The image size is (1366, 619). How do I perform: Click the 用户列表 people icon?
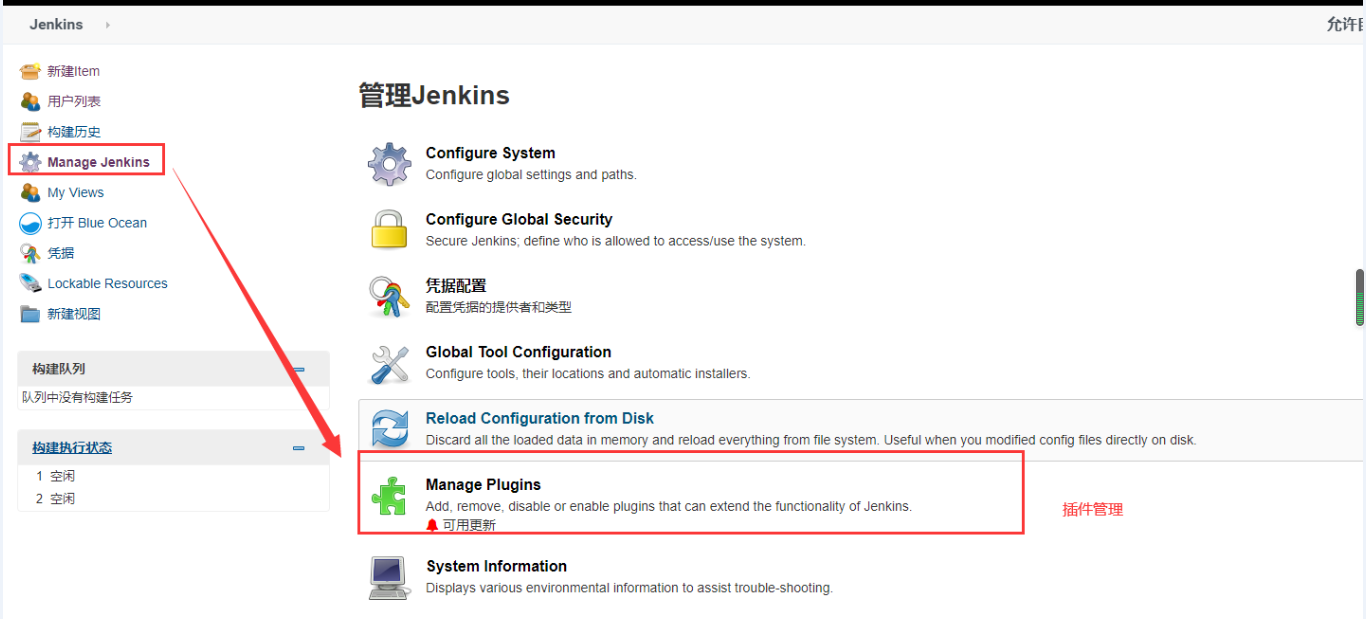pyautogui.click(x=30, y=101)
